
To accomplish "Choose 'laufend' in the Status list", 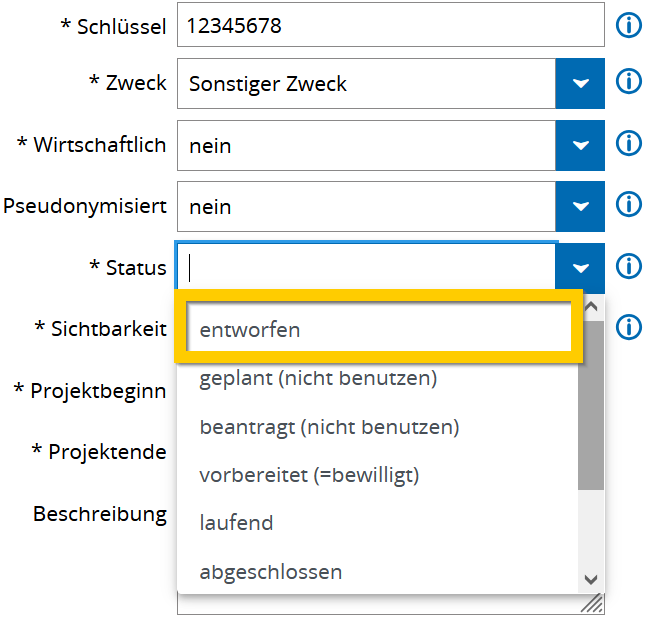I will point(378,523).
